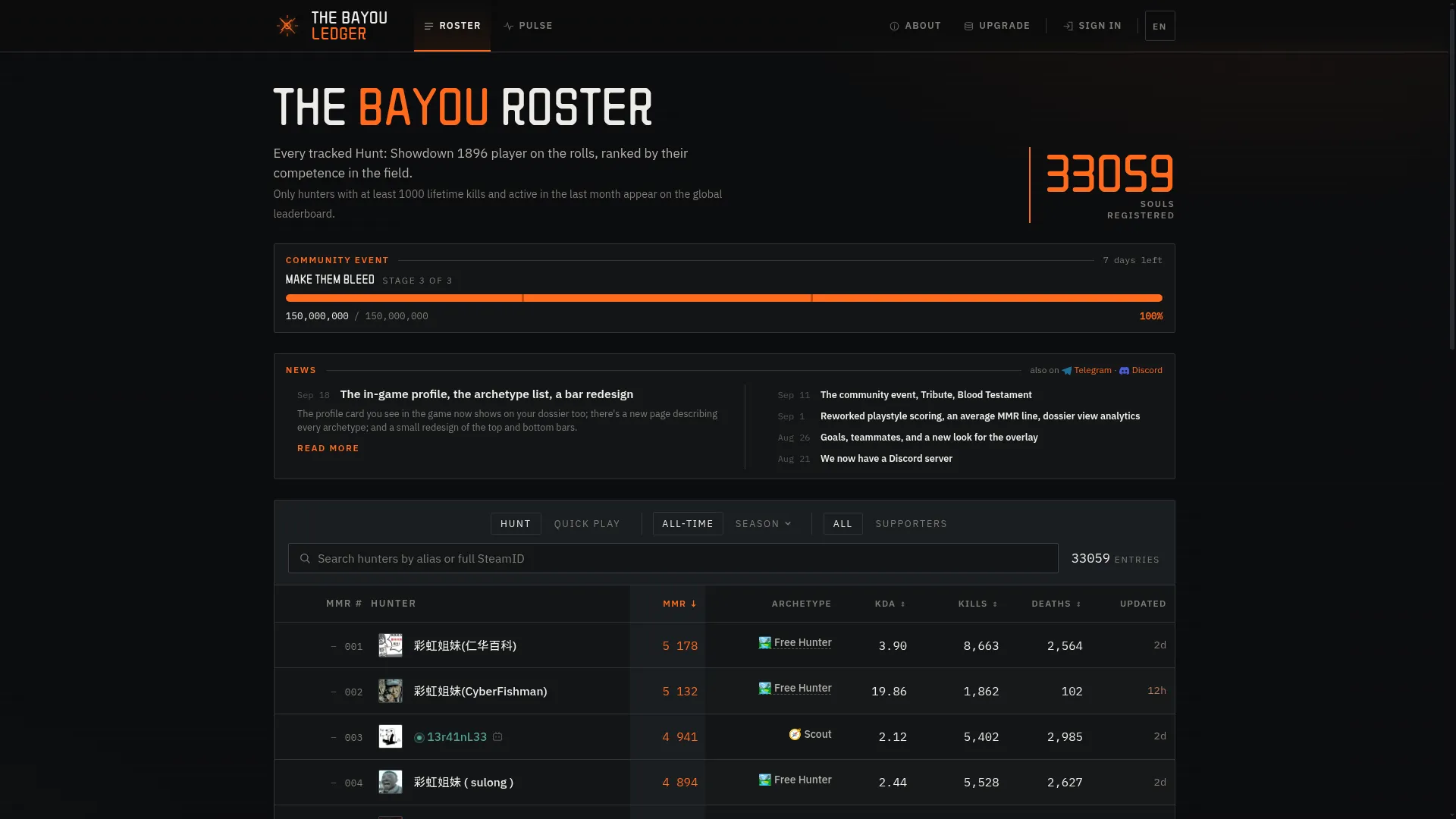The image size is (1456, 819).
Task: Select the HUNT mode toggle
Action: (x=516, y=524)
